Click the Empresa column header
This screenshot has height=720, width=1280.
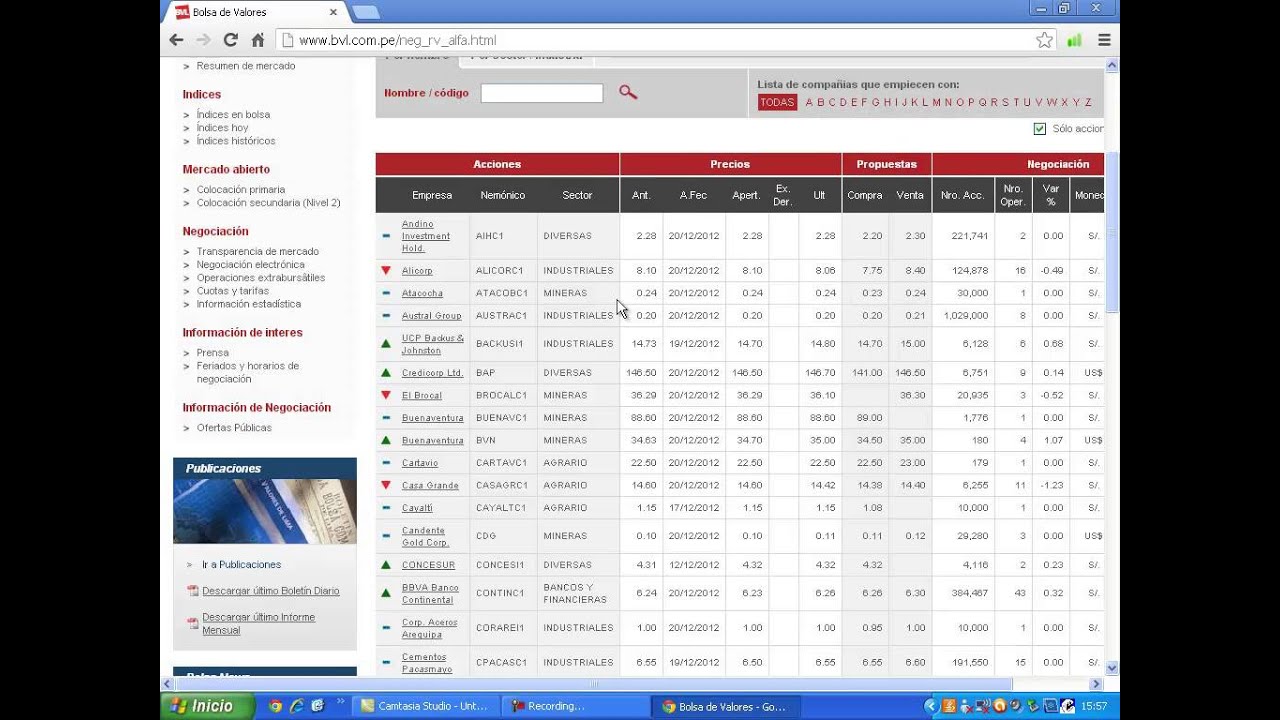click(432, 195)
